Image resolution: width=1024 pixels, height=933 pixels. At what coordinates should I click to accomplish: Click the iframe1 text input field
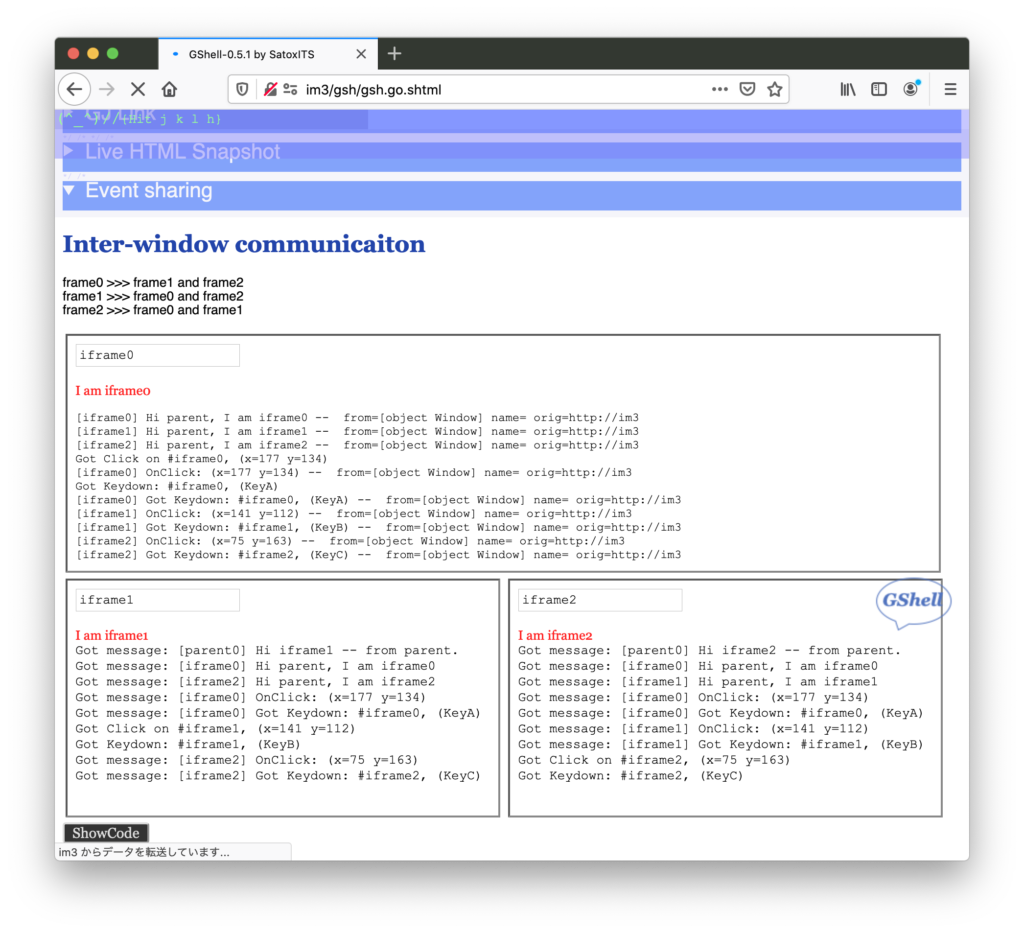click(x=157, y=600)
